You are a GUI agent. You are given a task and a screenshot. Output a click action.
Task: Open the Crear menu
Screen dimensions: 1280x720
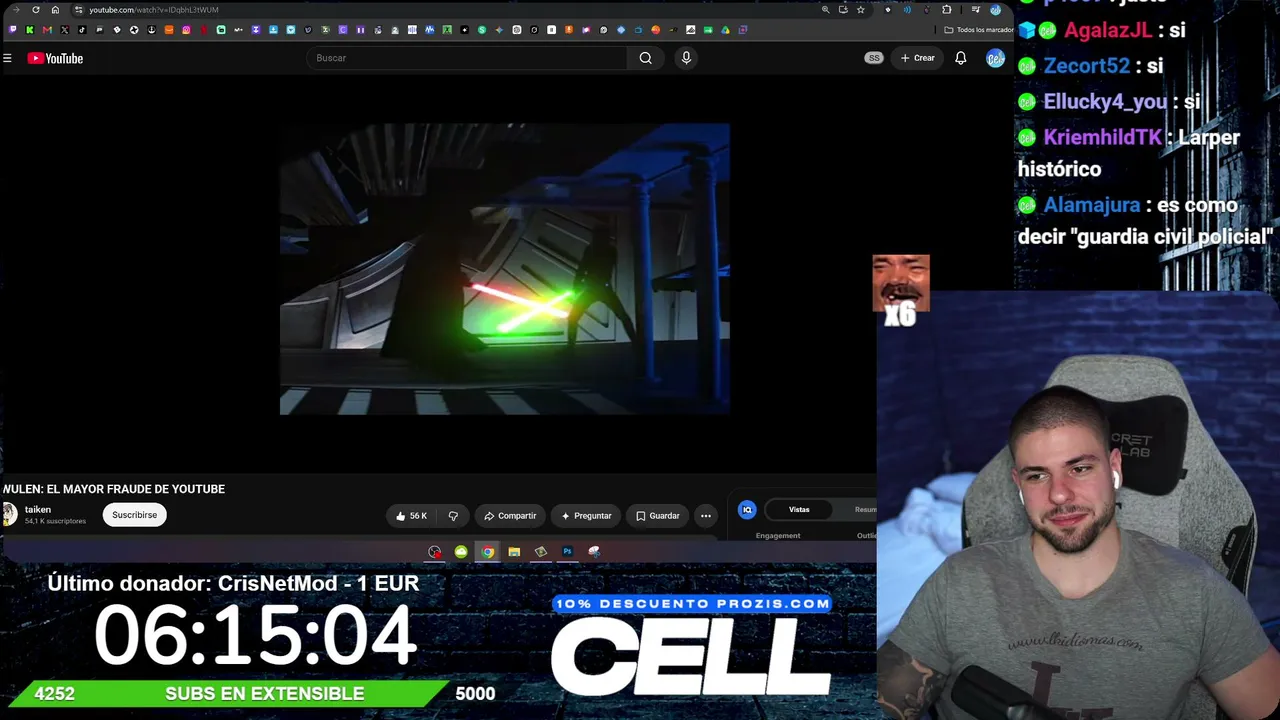tap(917, 58)
